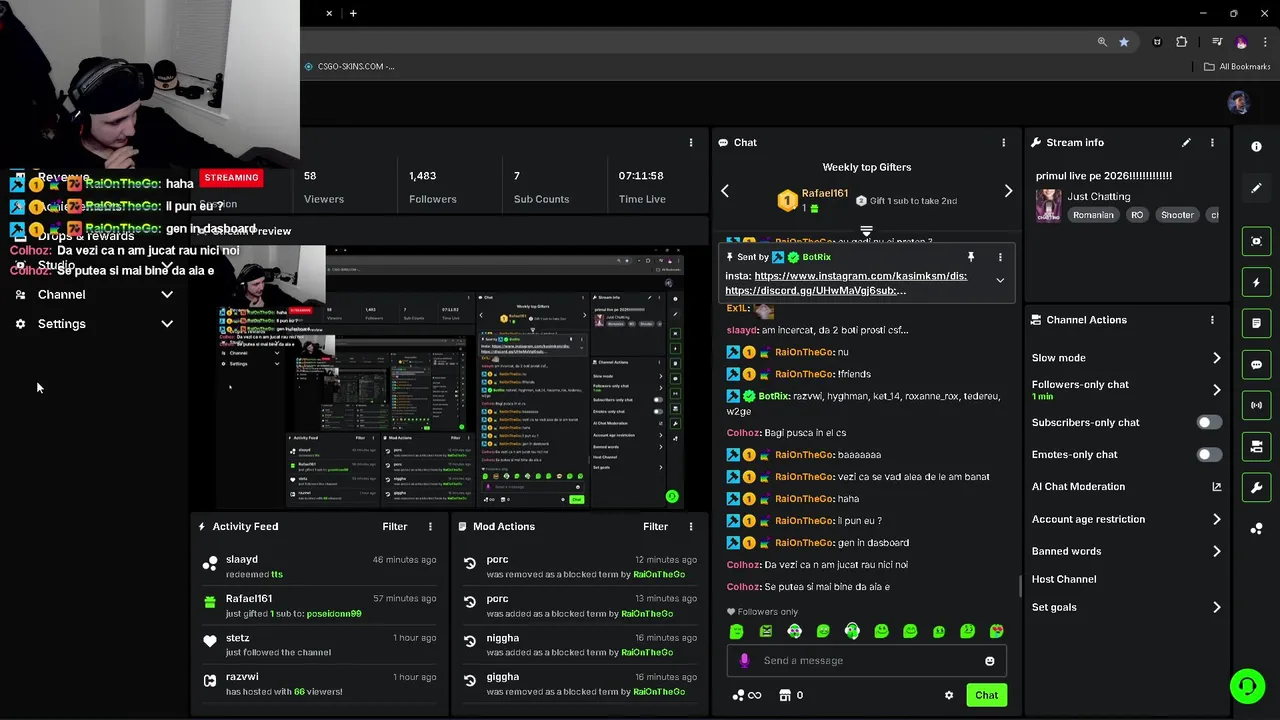Click the lightning bolt icon in right sidebar
1280x720 pixels.
(1257, 282)
